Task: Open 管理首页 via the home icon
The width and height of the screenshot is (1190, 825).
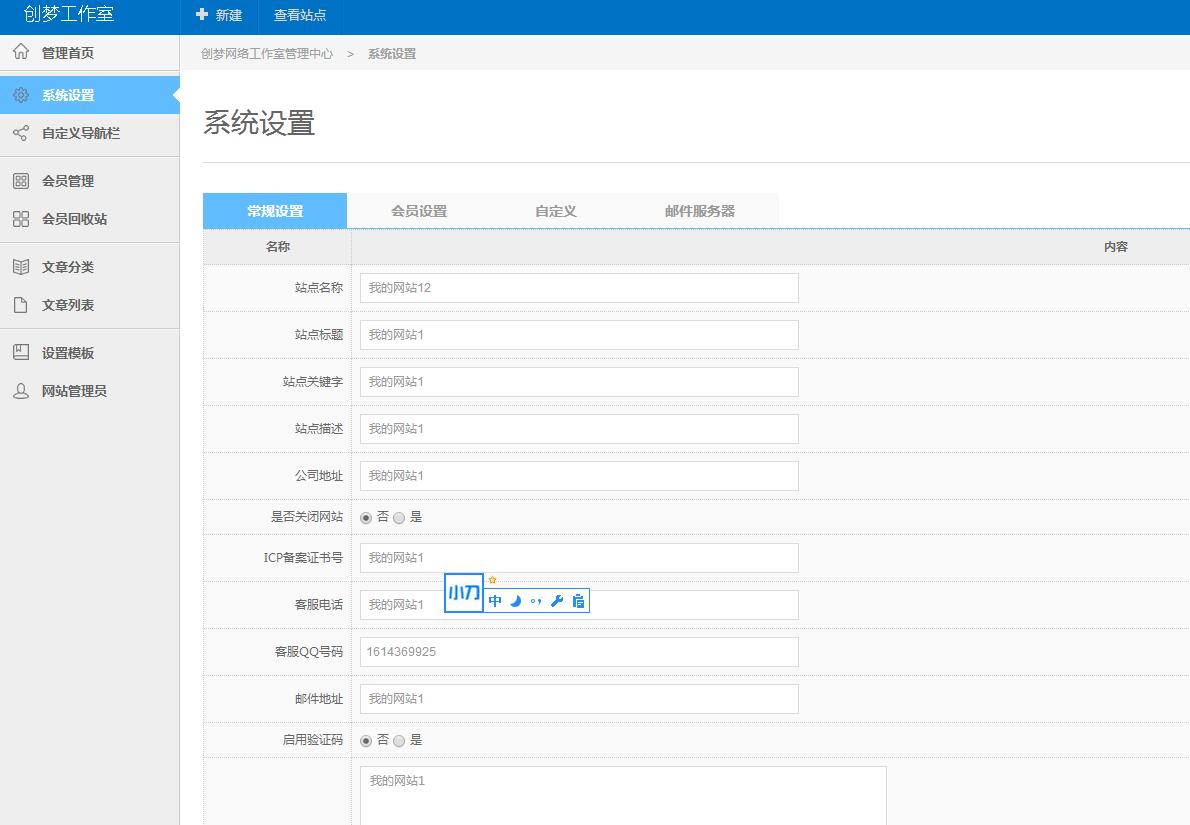Action: 20,52
